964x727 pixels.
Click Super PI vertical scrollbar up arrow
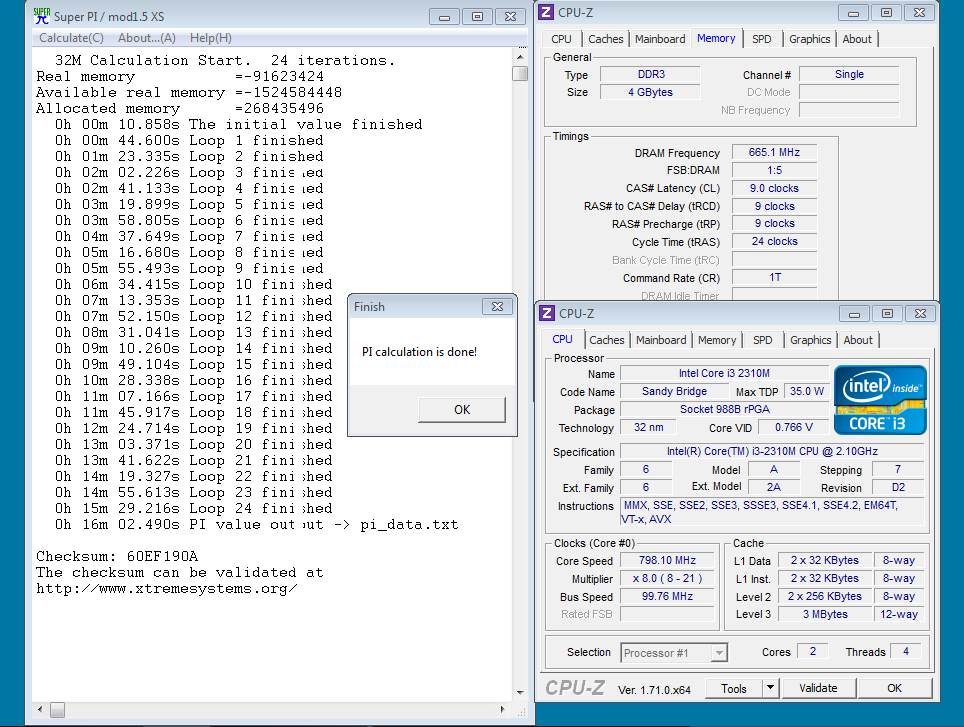[520, 57]
